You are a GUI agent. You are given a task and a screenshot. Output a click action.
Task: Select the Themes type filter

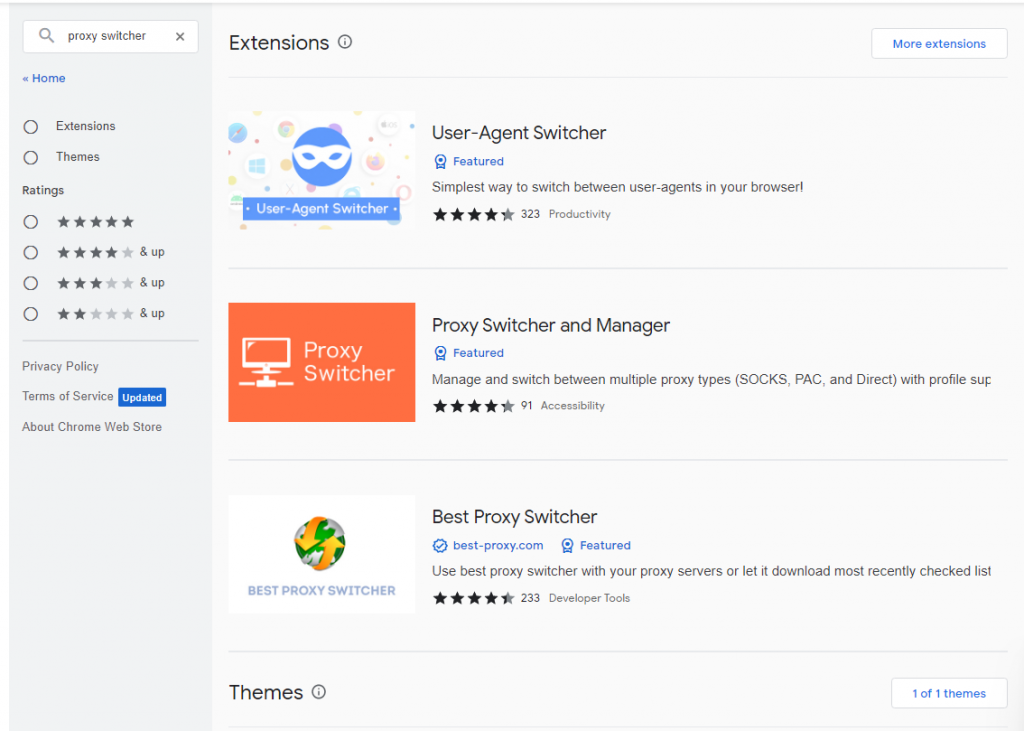pyautogui.click(x=30, y=156)
